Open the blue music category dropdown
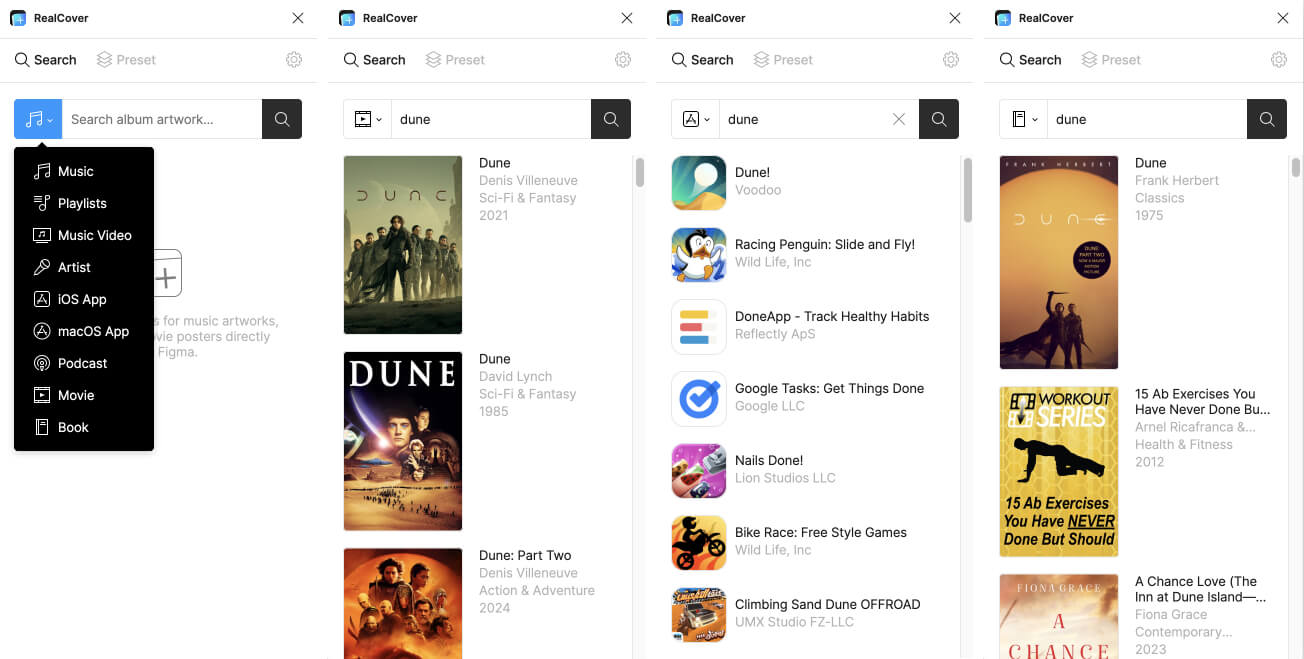This screenshot has width=1304, height=659. click(x=38, y=119)
